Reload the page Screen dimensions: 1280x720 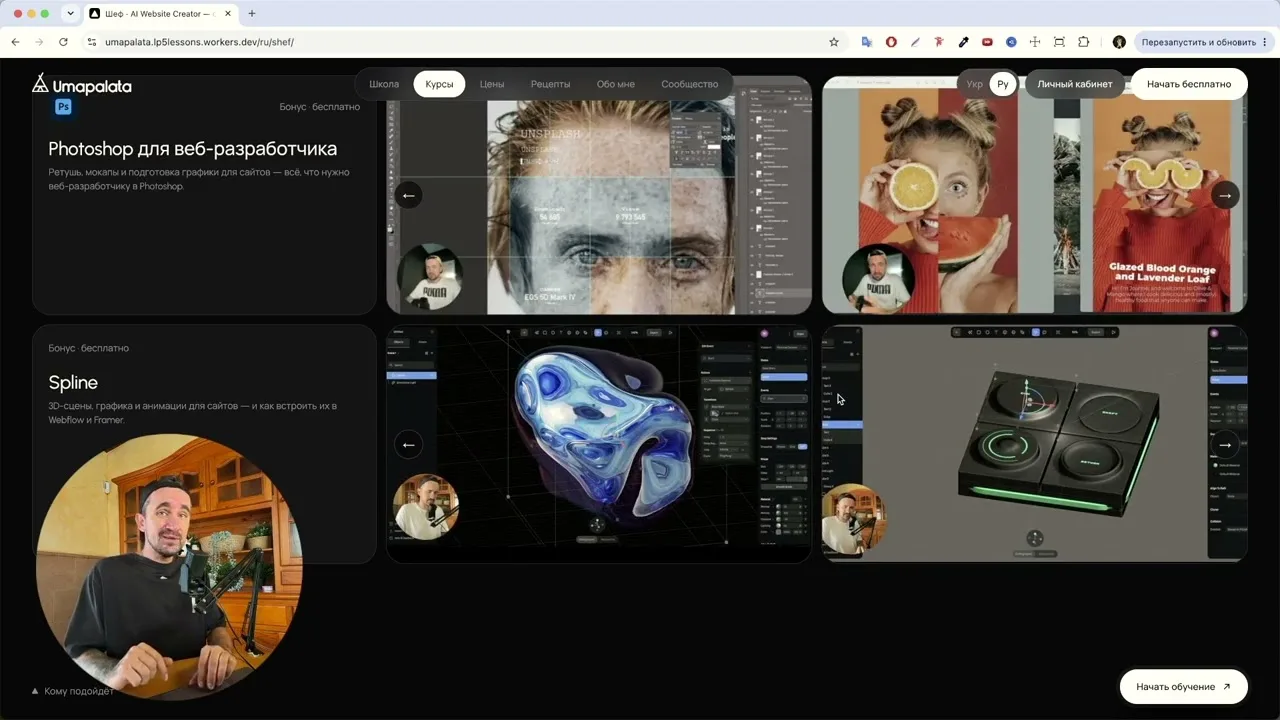(63, 42)
